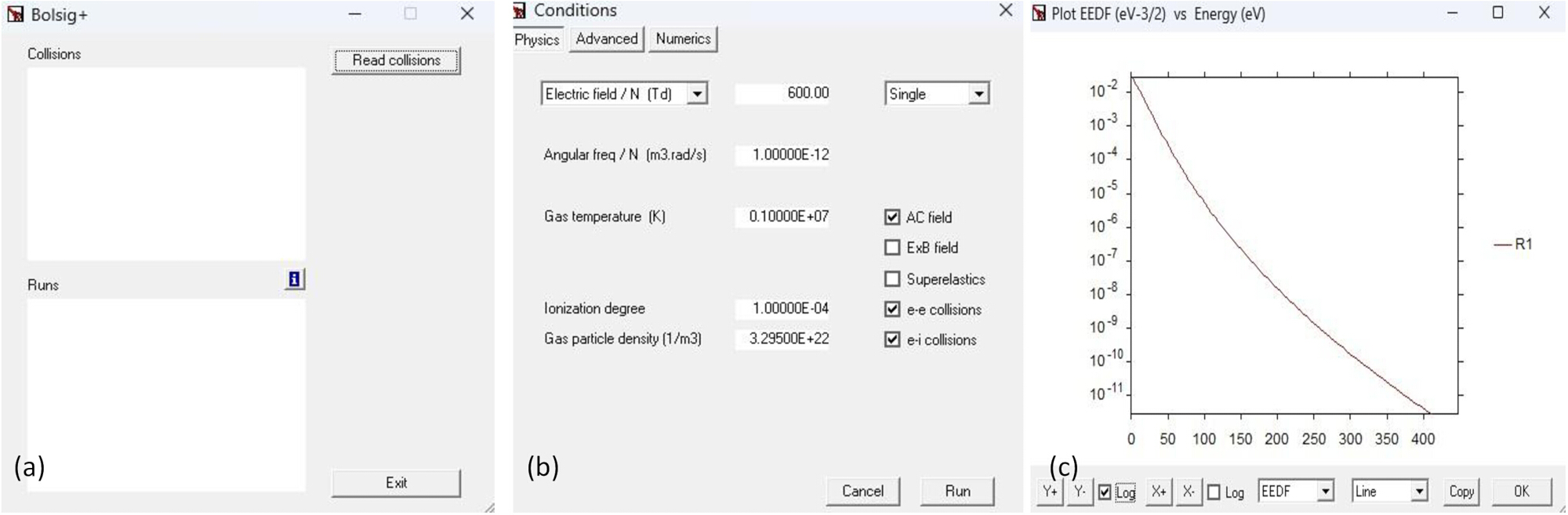Switch to the Advanced tab
The image size is (1568, 515).
(x=606, y=38)
